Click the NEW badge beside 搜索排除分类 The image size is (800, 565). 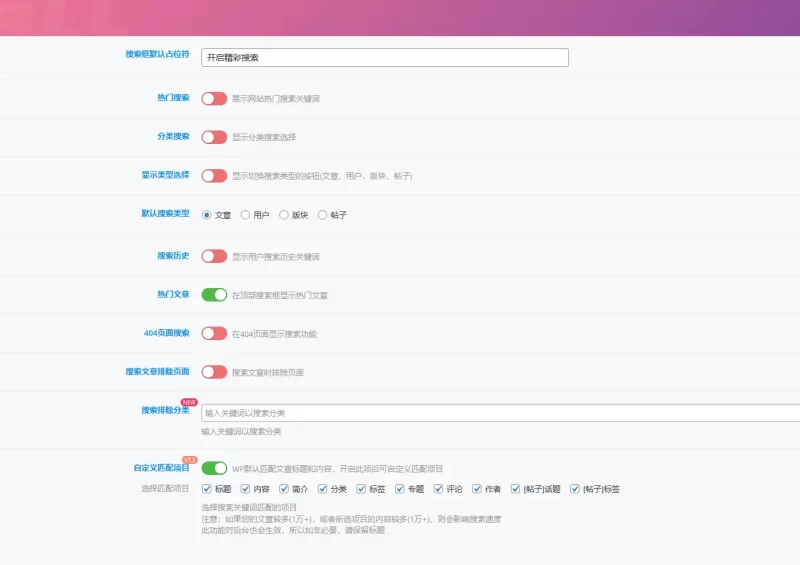pyautogui.click(x=189, y=402)
